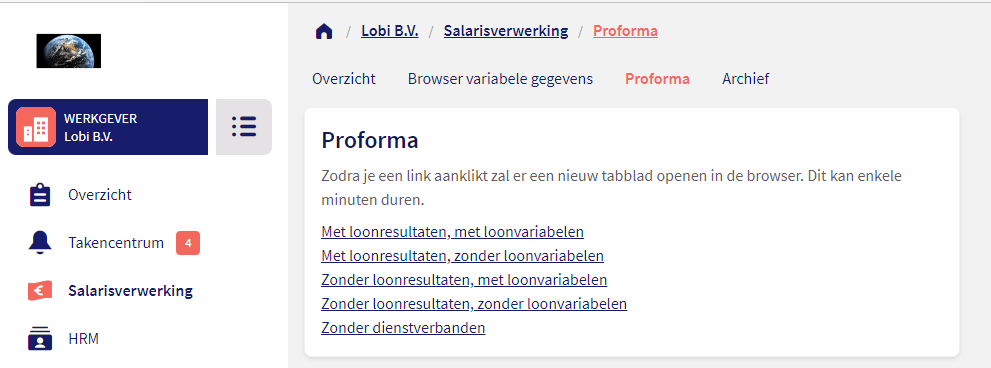Image resolution: width=991 pixels, height=368 pixels.
Task: Go to the Salarisverwerking breadcrumb link
Action: (x=506, y=31)
